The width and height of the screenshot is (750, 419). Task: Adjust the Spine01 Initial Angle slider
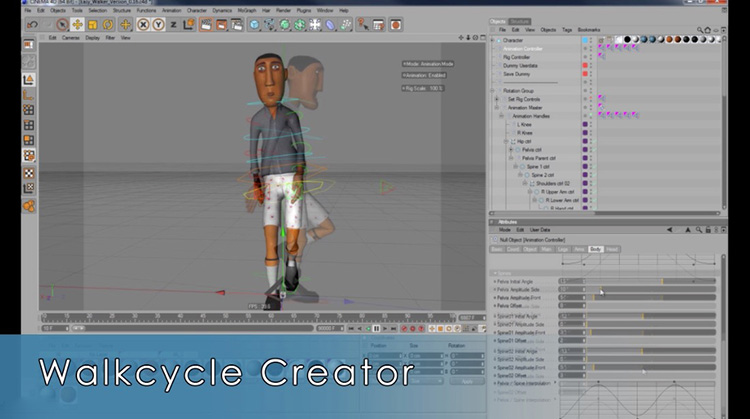651,316
